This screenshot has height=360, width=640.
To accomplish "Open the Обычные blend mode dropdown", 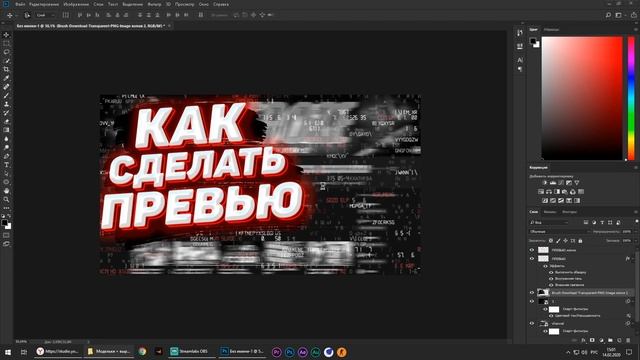I will tap(560, 231).
